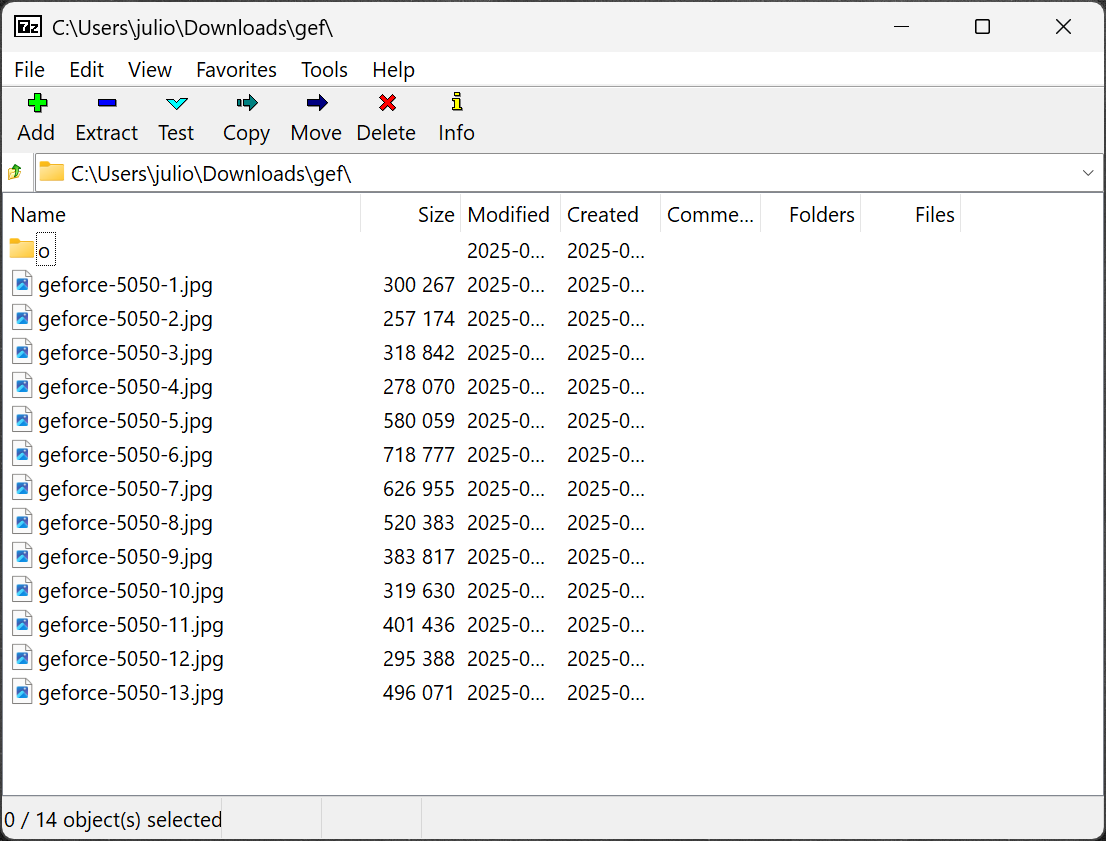Select file name geforce-5050-12.jpg

pos(131,659)
